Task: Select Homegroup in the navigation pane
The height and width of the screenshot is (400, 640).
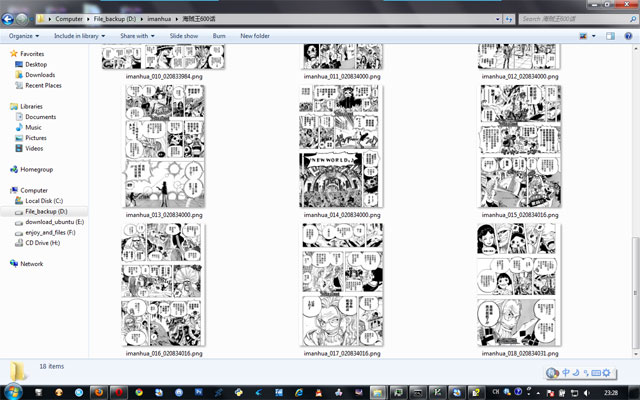Action: tap(36, 169)
